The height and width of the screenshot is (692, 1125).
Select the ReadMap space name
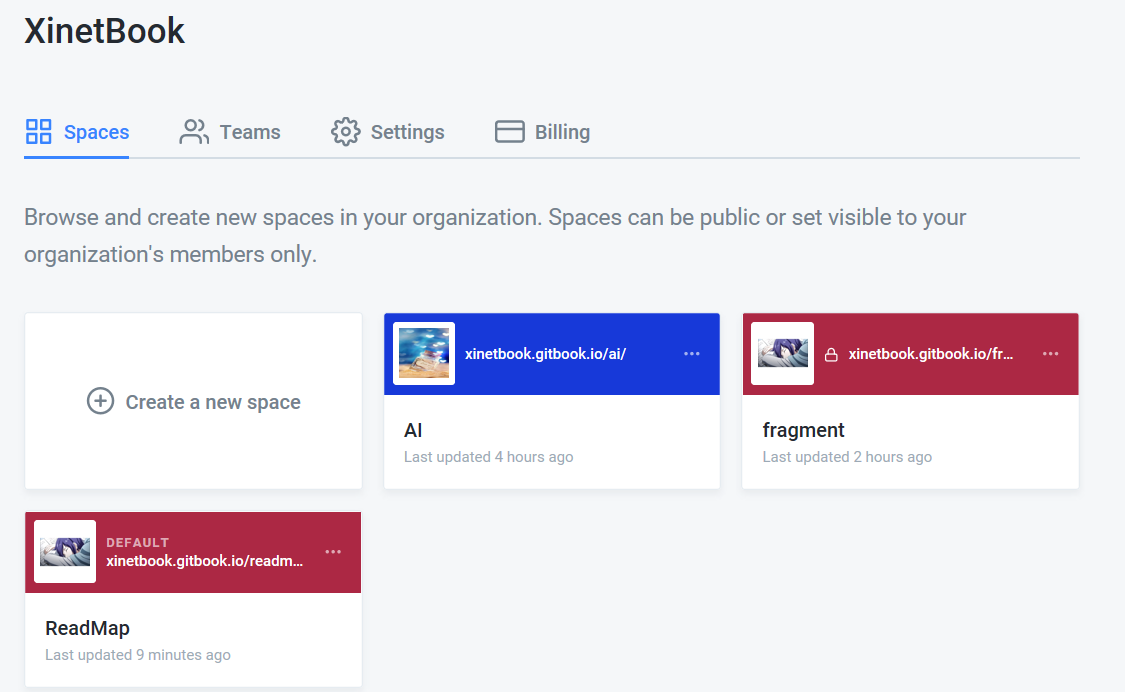click(87, 629)
